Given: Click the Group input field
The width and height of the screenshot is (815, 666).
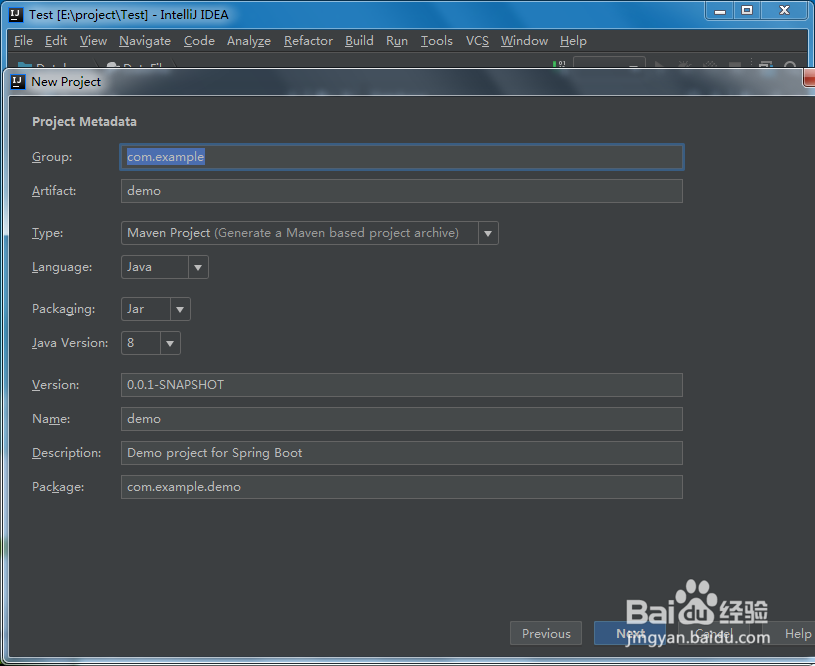Looking at the screenshot, I should (x=402, y=157).
